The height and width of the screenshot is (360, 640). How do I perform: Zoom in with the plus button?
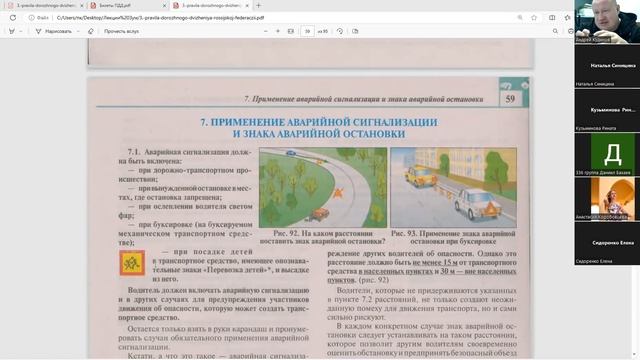click(x=278, y=31)
